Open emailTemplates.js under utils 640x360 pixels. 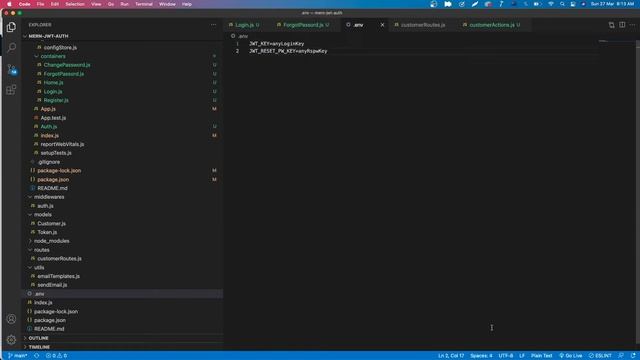(x=58, y=276)
